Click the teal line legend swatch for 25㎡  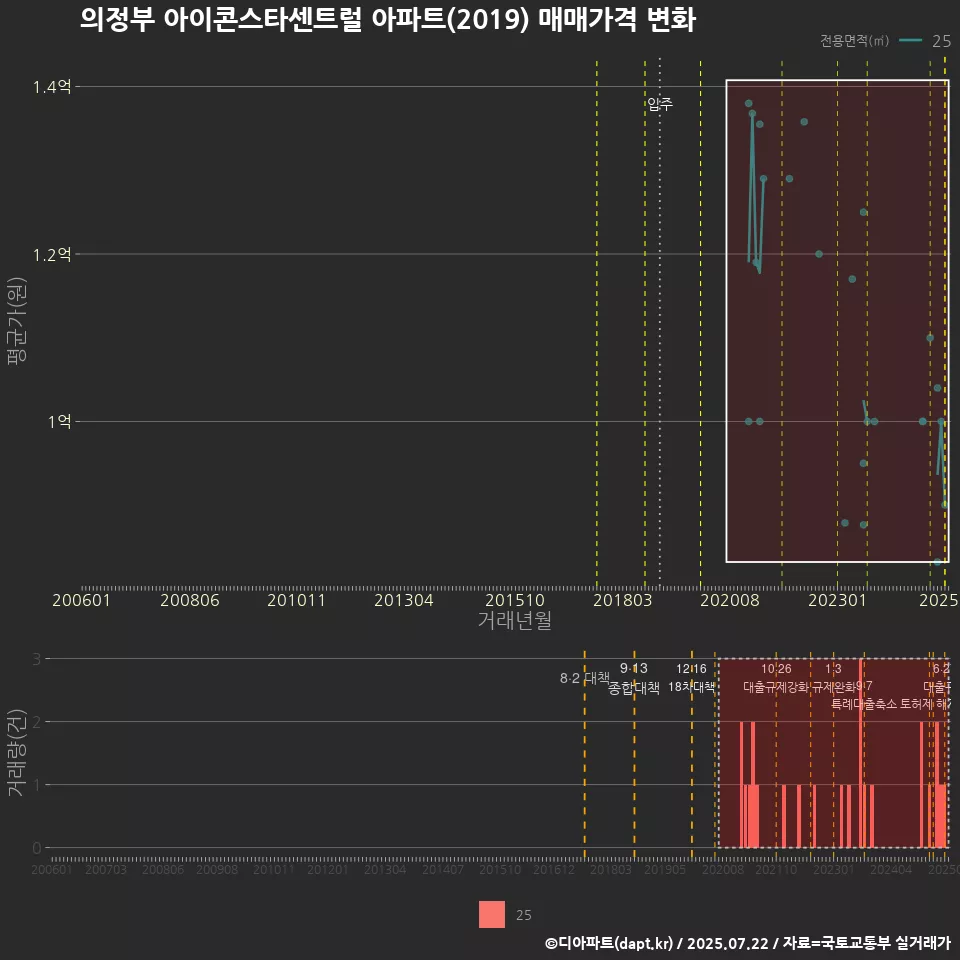(910, 40)
